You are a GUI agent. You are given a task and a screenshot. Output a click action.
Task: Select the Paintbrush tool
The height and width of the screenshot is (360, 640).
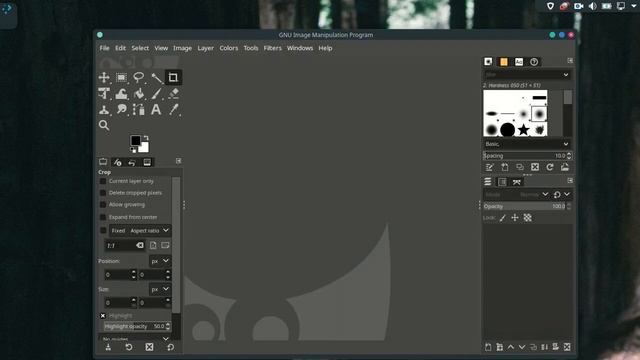[x=156, y=94]
